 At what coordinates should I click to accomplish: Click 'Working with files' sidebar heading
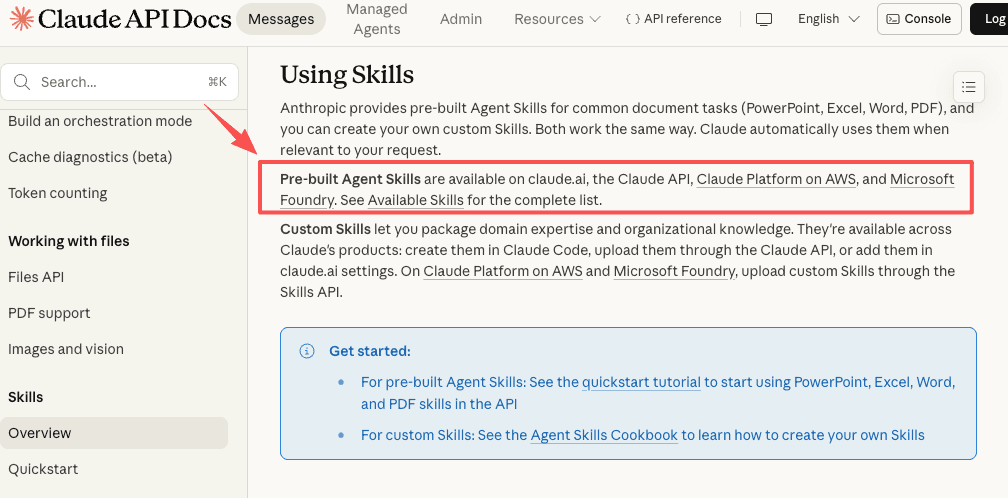(69, 241)
